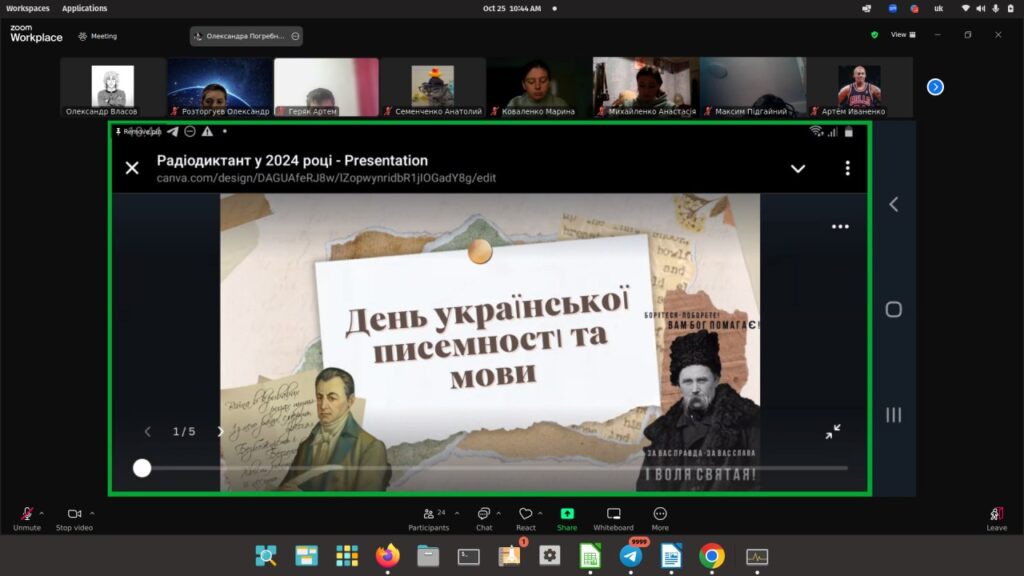Open the three-dot horizontal presentation menu
This screenshot has height=576, width=1024.
tap(840, 227)
